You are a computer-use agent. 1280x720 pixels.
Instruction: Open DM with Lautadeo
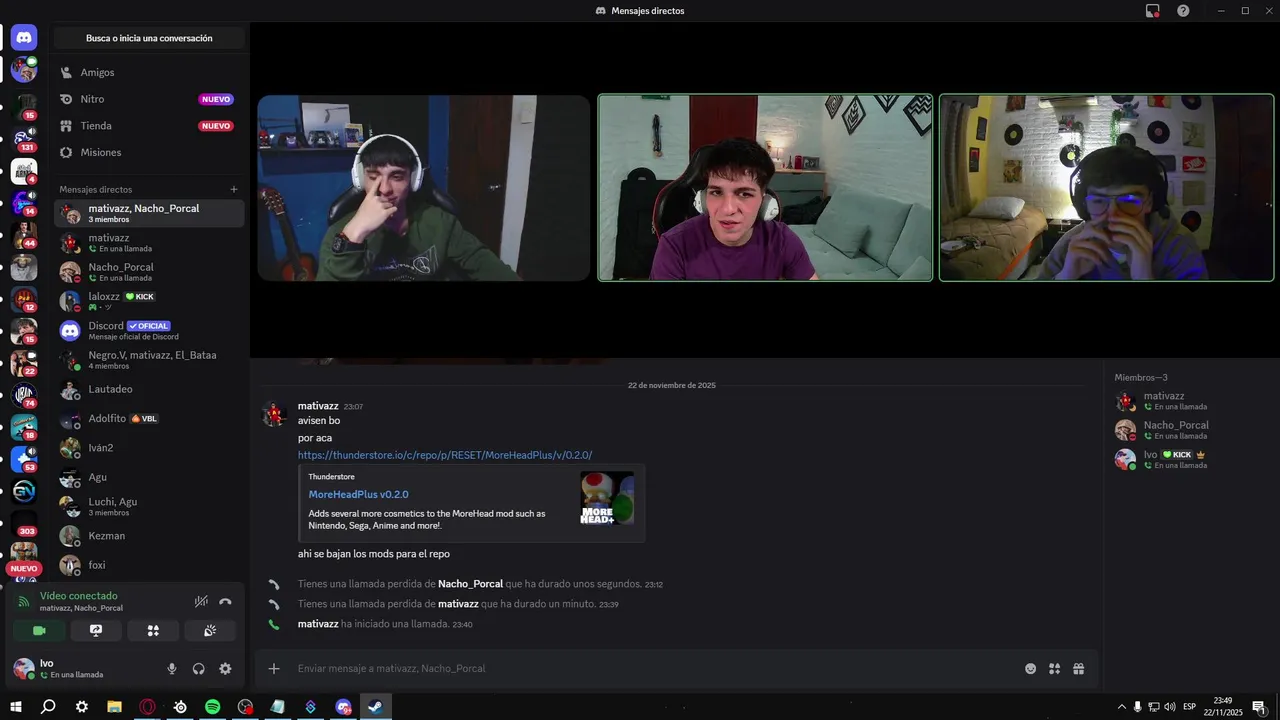tap(149, 389)
